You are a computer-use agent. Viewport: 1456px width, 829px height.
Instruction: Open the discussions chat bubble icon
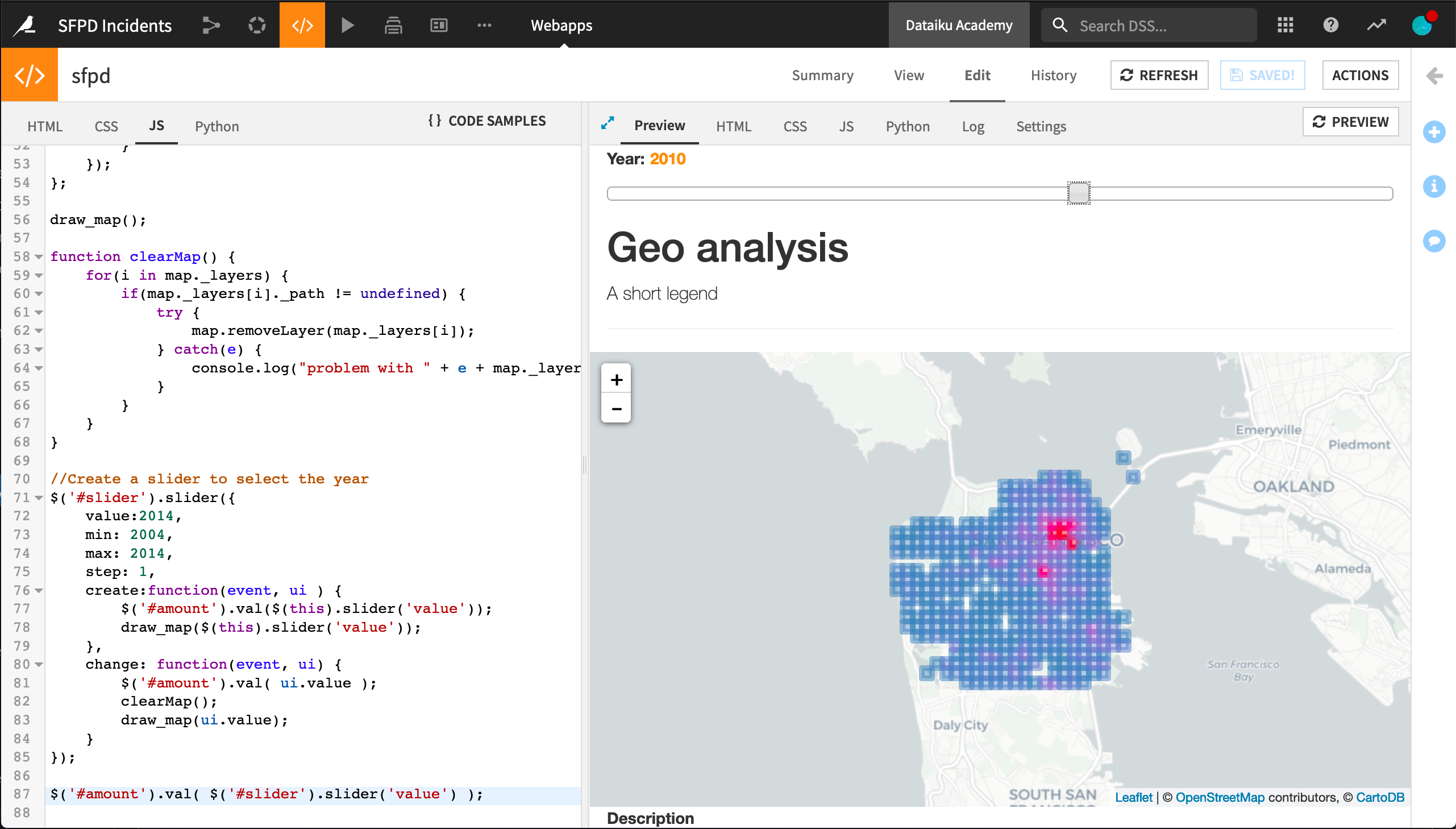pos(1434,241)
